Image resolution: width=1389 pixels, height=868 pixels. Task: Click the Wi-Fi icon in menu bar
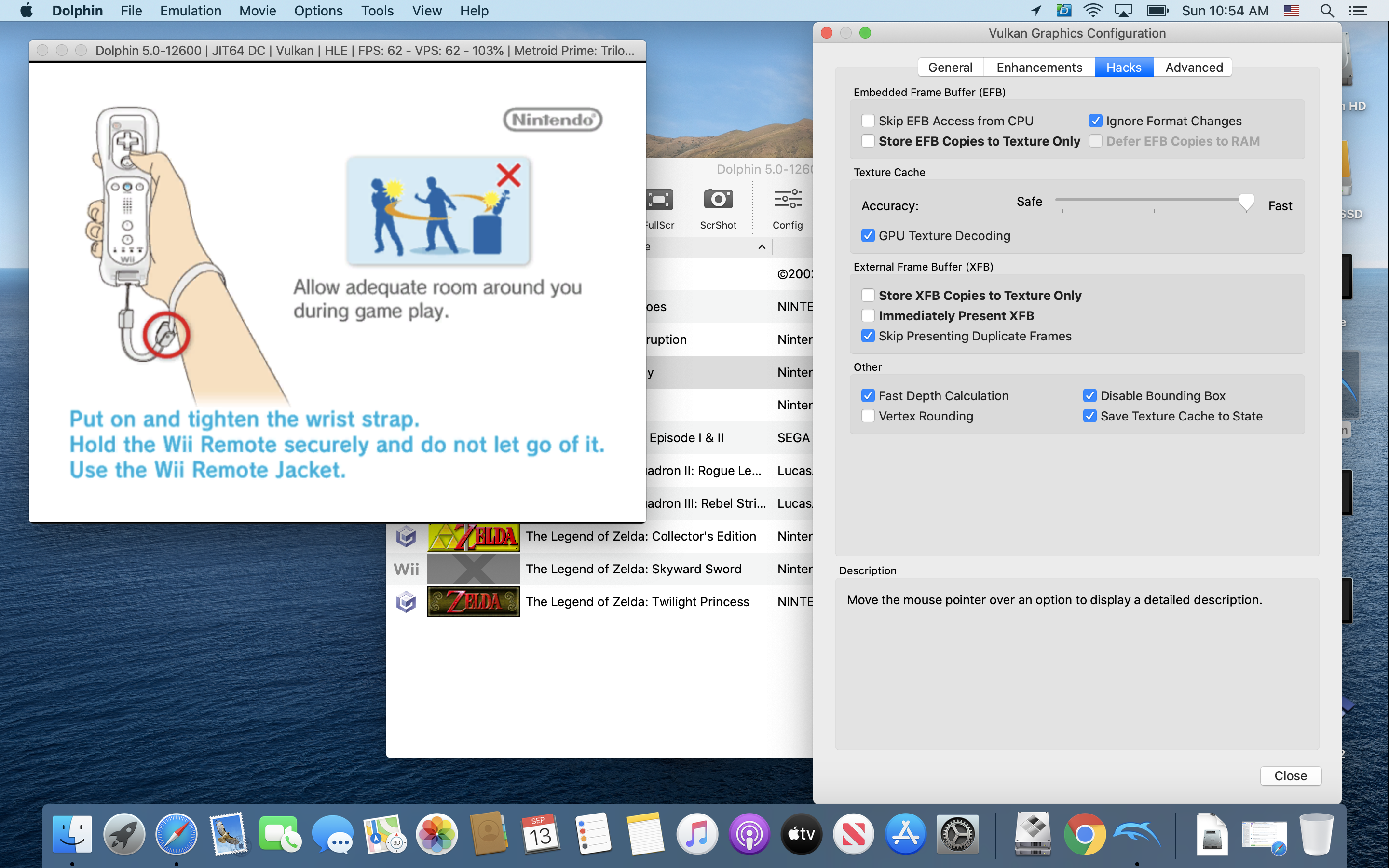click(x=1093, y=10)
